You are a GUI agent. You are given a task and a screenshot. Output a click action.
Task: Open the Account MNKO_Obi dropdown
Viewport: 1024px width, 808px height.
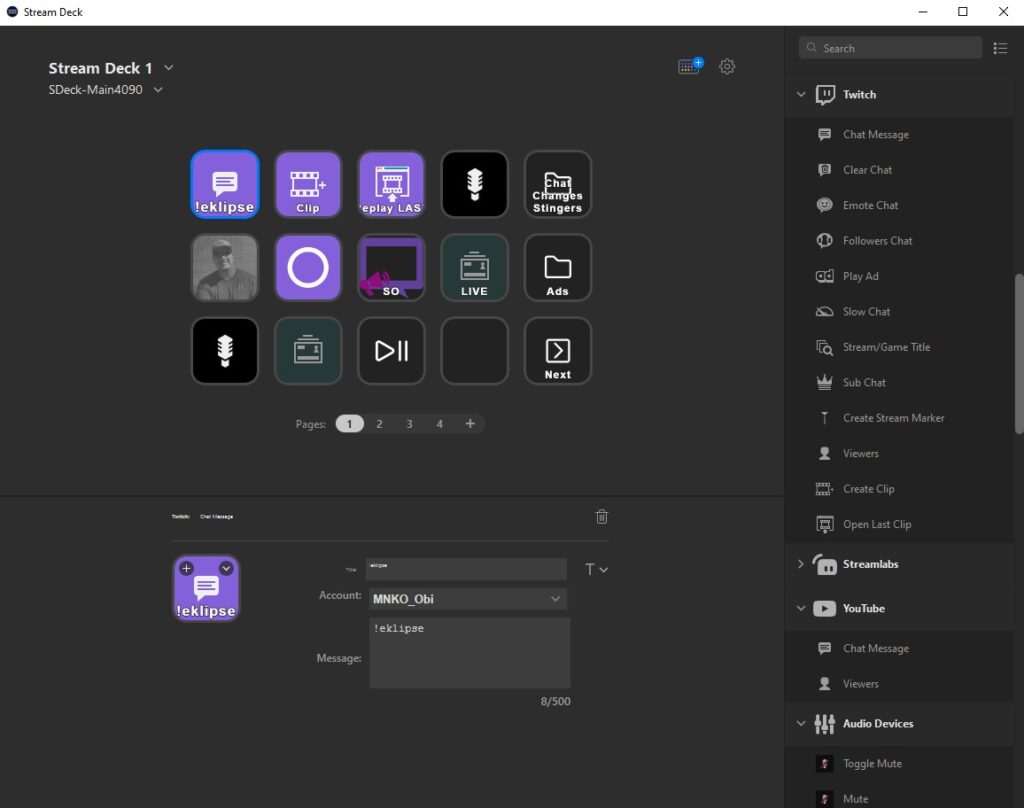click(x=468, y=599)
